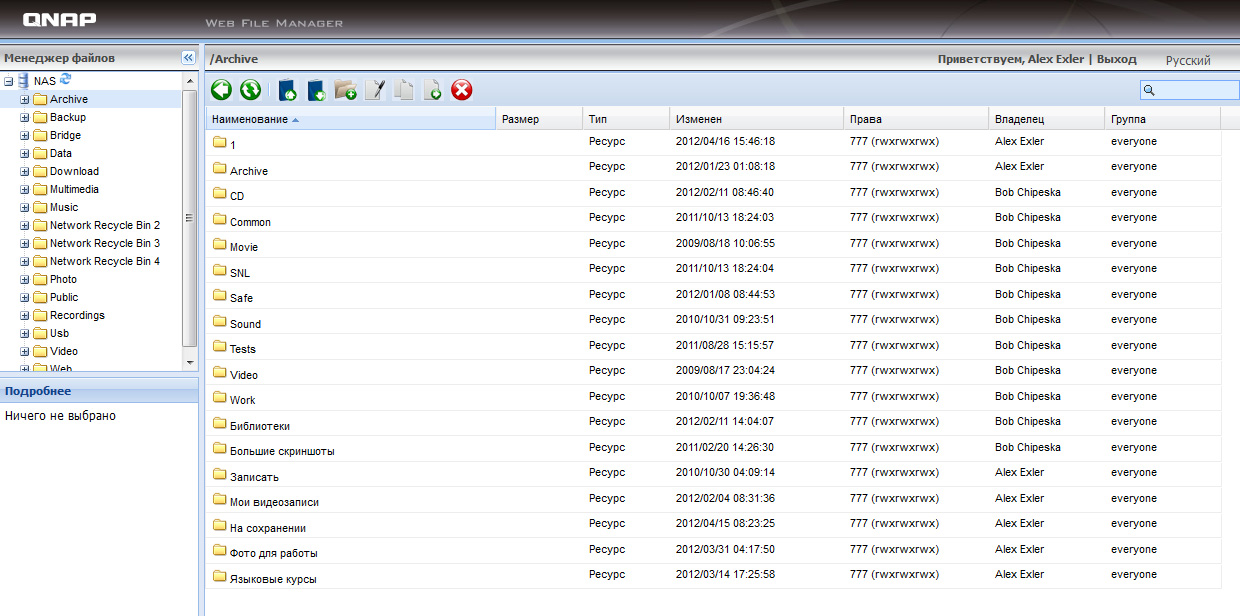The height and width of the screenshot is (616, 1240).
Task: Open the Русский language selector
Action: (x=1188, y=61)
